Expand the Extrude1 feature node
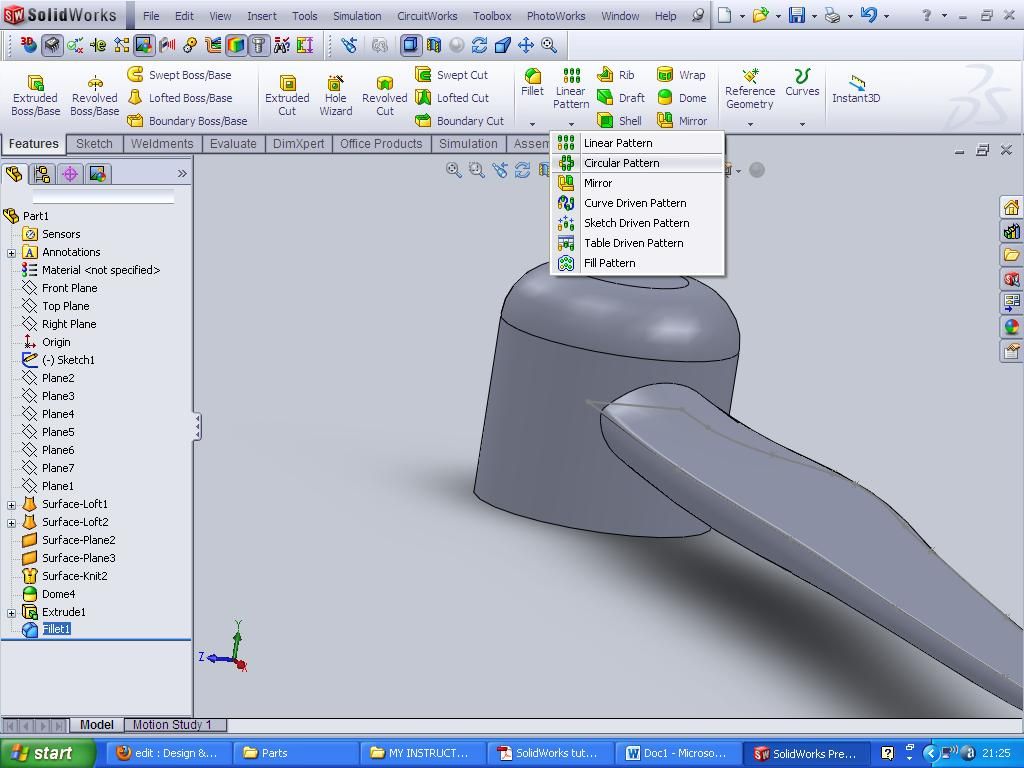Viewport: 1024px width, 768px height. pyautogui.click(x=11, y=612)
